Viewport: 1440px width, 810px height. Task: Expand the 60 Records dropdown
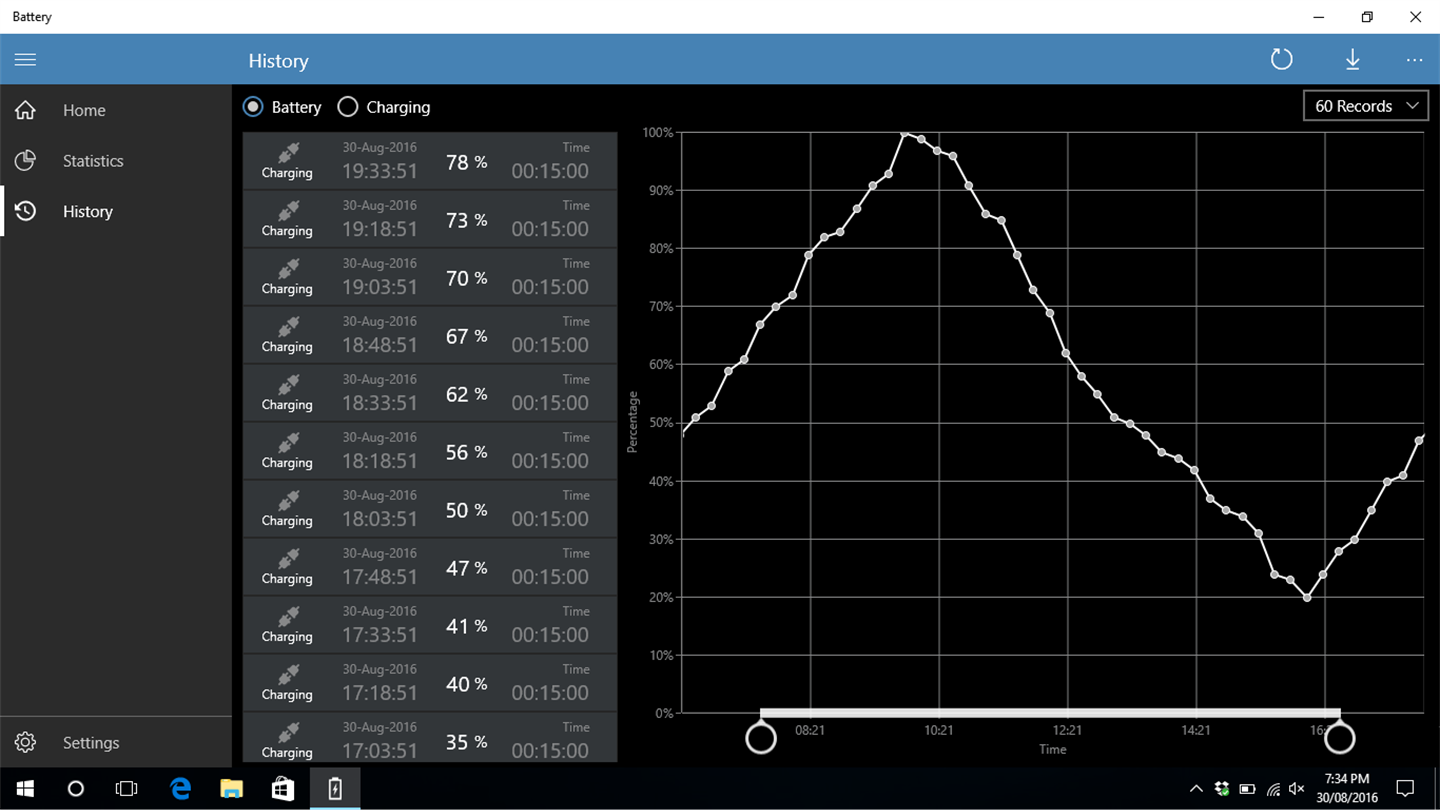click(1366, 106)
